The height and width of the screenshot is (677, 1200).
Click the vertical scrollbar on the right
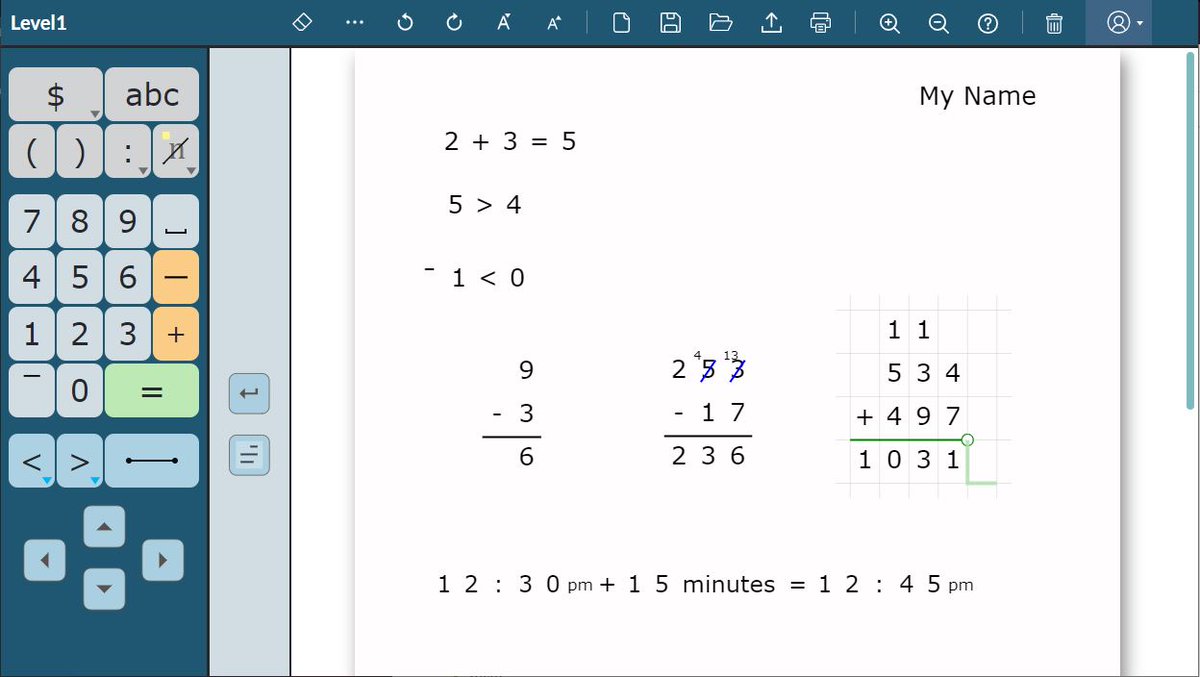click(x=1190, y=230)
